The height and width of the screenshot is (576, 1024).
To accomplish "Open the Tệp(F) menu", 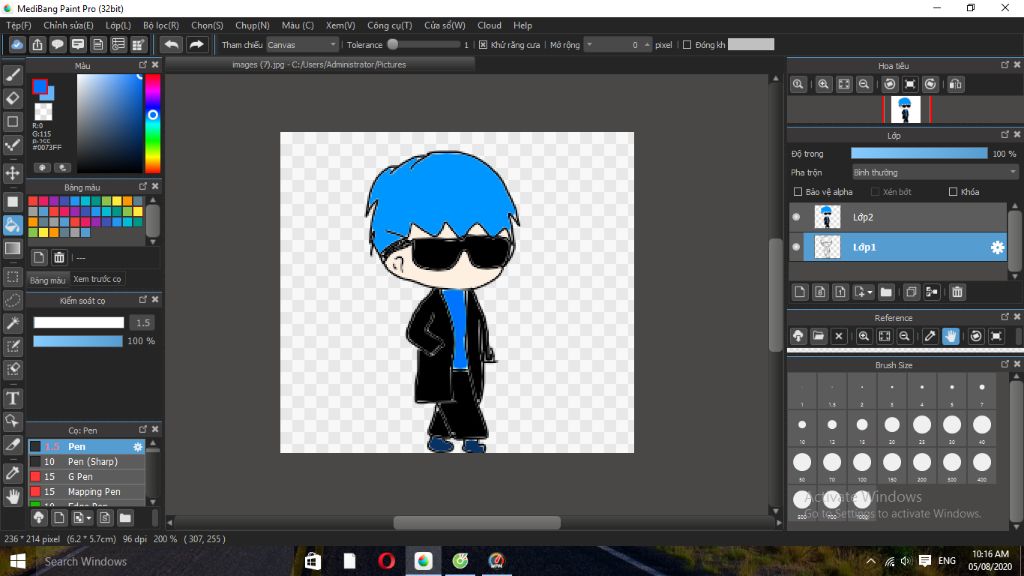I will click(18, 25).
